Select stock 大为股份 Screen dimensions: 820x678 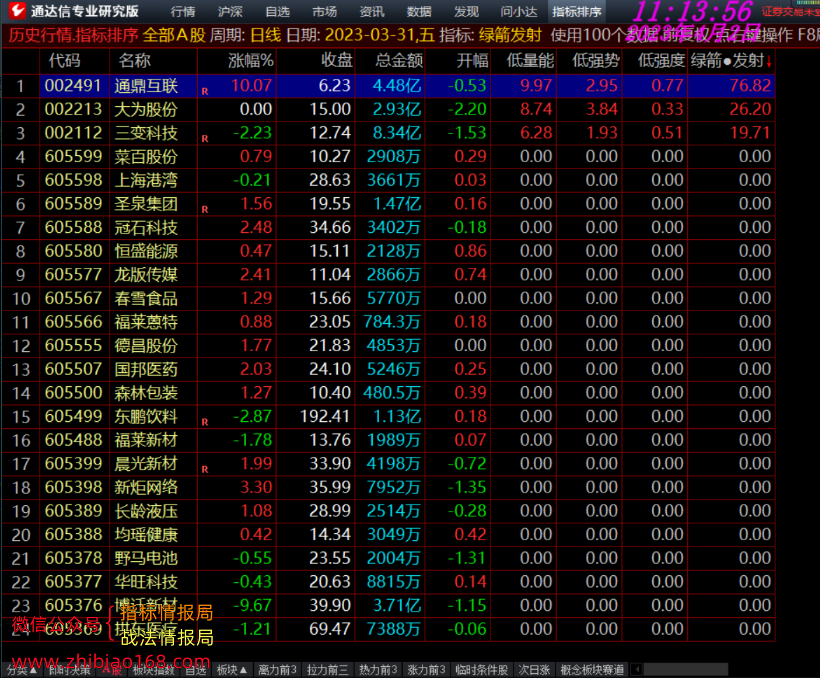point(146,109)
